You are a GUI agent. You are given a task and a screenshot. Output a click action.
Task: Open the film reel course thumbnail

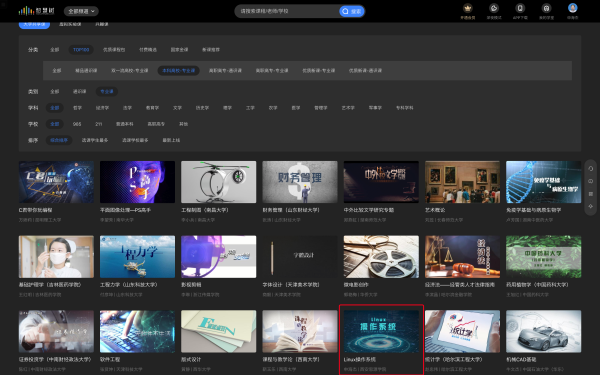[x=381, y=256]
